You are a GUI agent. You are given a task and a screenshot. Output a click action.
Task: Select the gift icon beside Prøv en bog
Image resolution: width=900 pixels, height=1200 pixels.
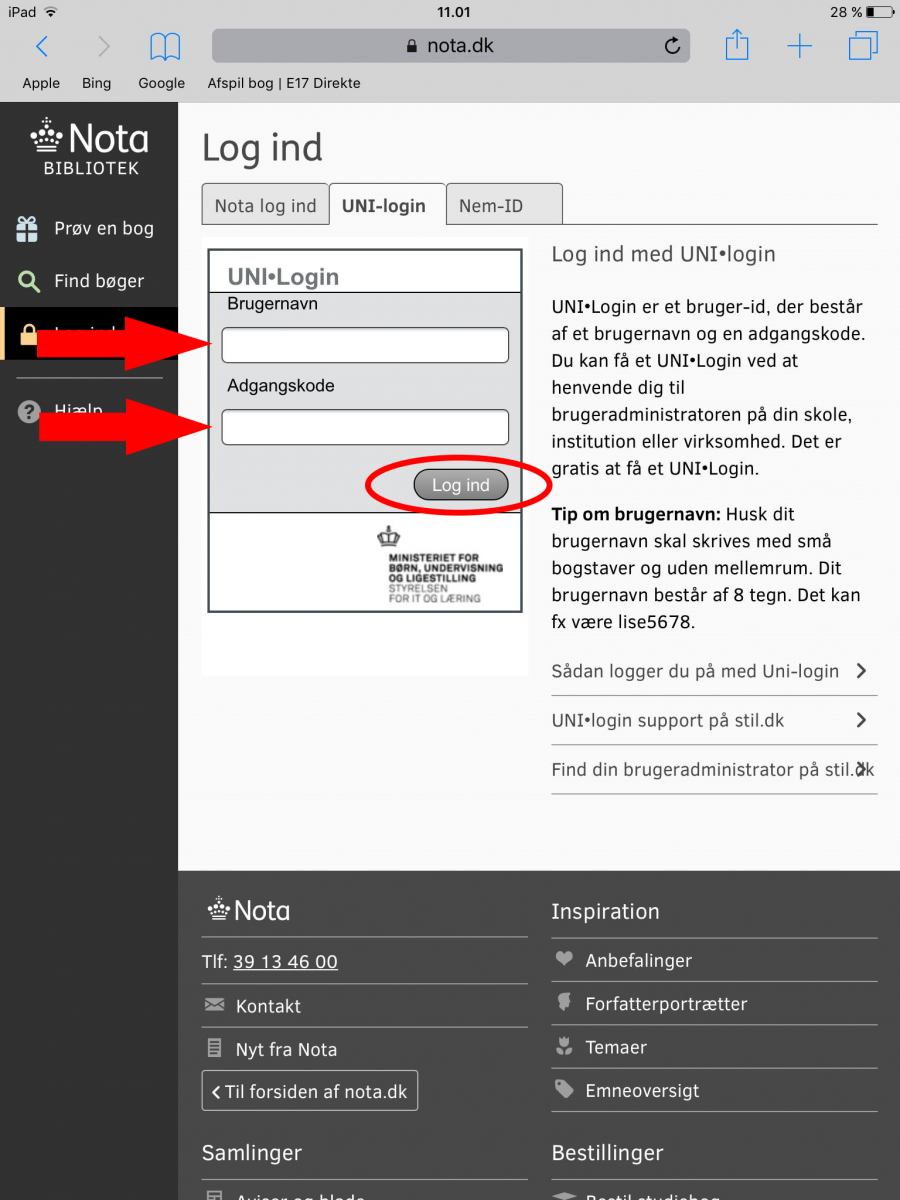[x=28, y=228]
